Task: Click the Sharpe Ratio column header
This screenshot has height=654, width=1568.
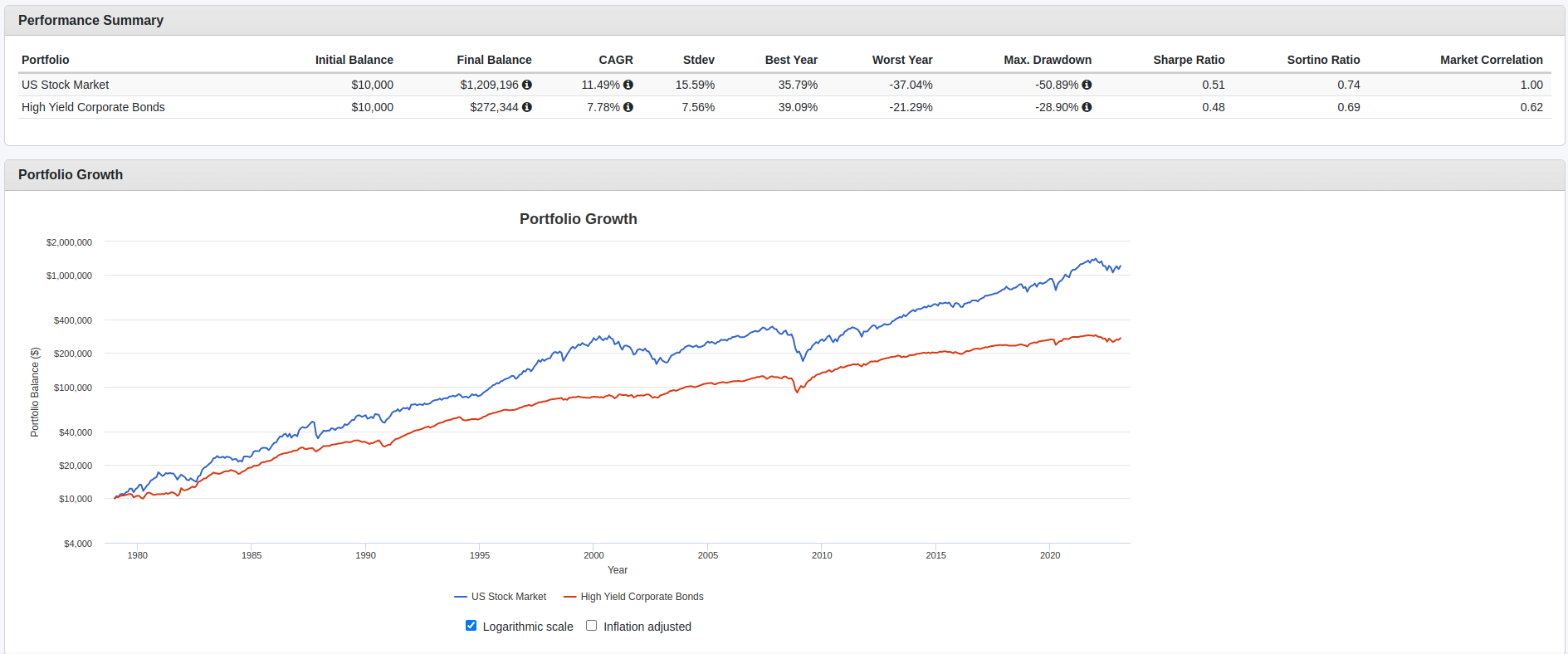Action: (x=1188, y=60)
